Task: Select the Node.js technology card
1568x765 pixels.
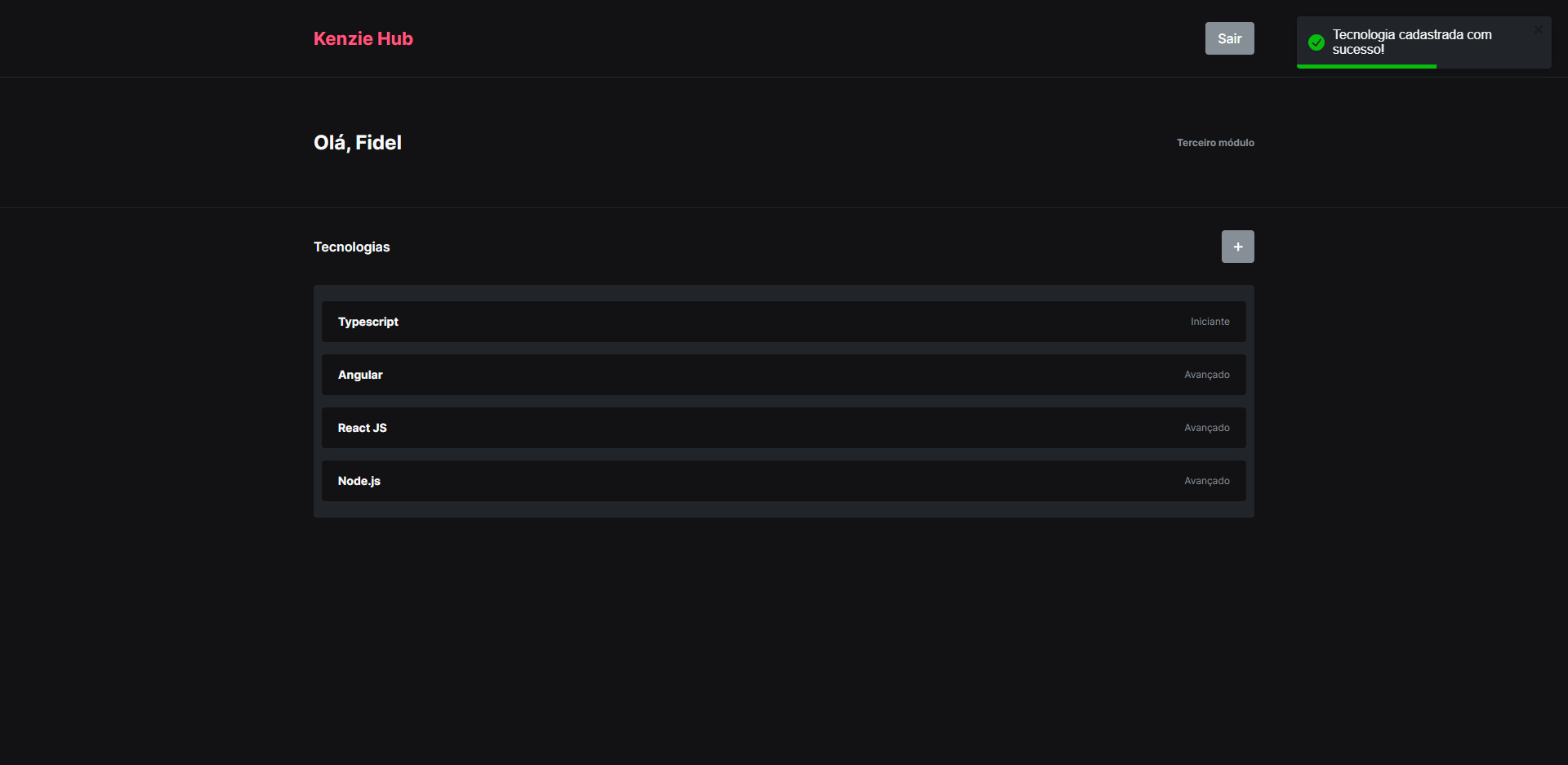Action: 783,480
